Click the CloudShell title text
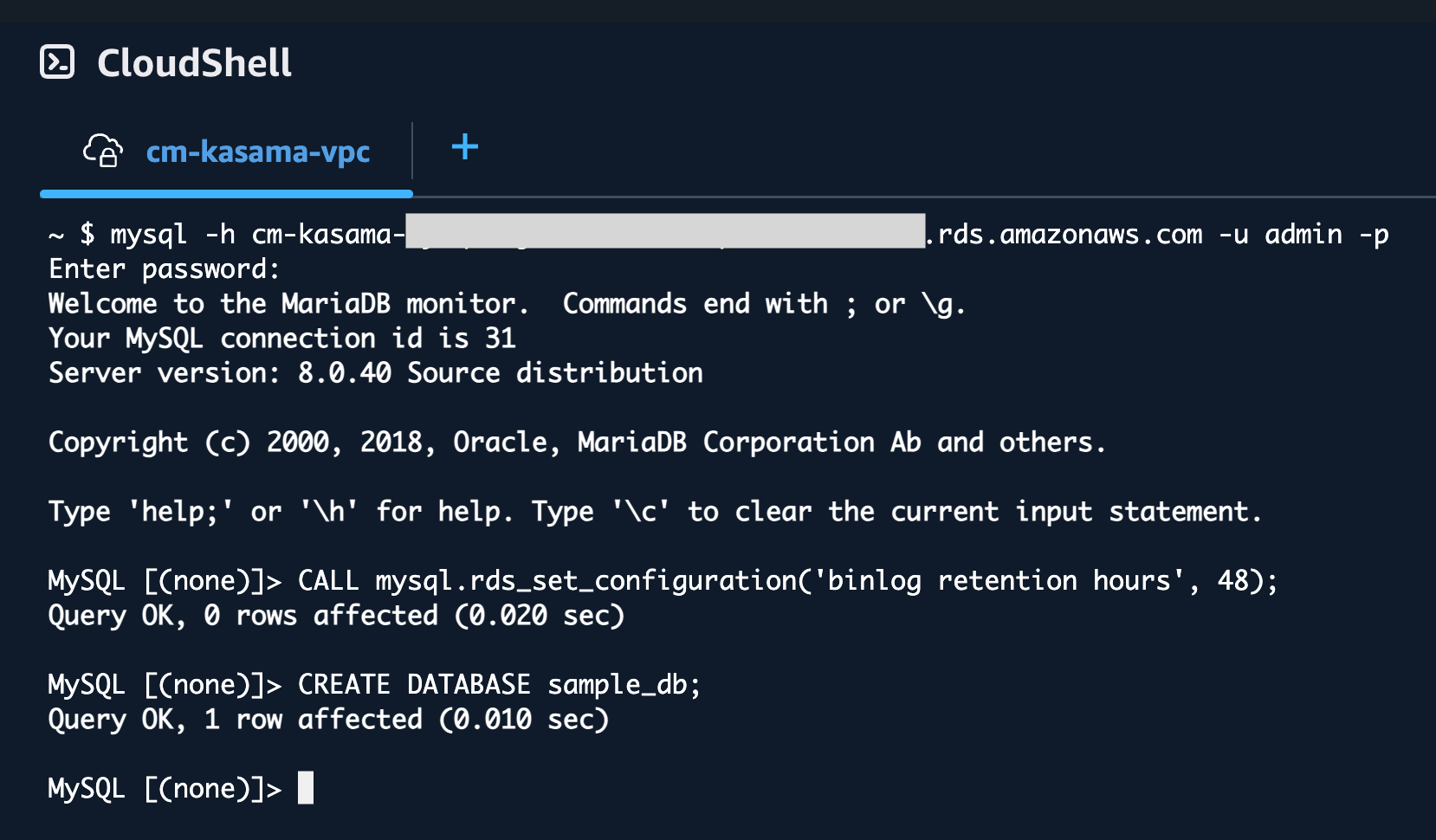Viewport: 1436px width, 840px height. (194, 62)
